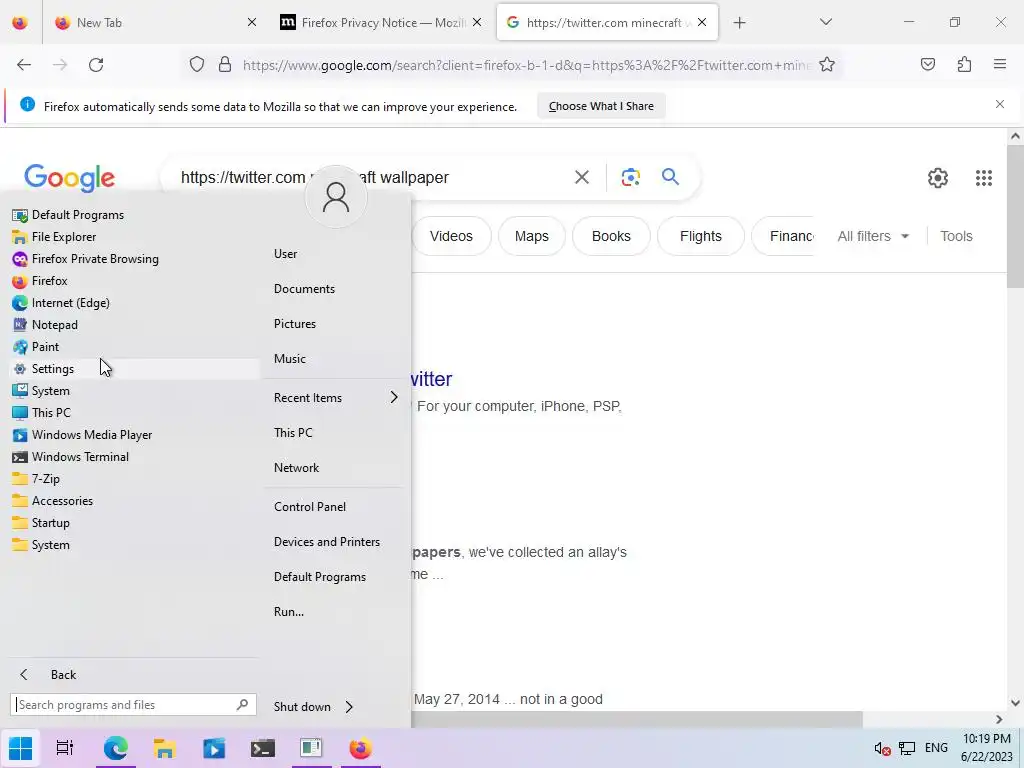The image size is (1024, 768).
Task: Go back to the previous page
Action: click(24, 65)
